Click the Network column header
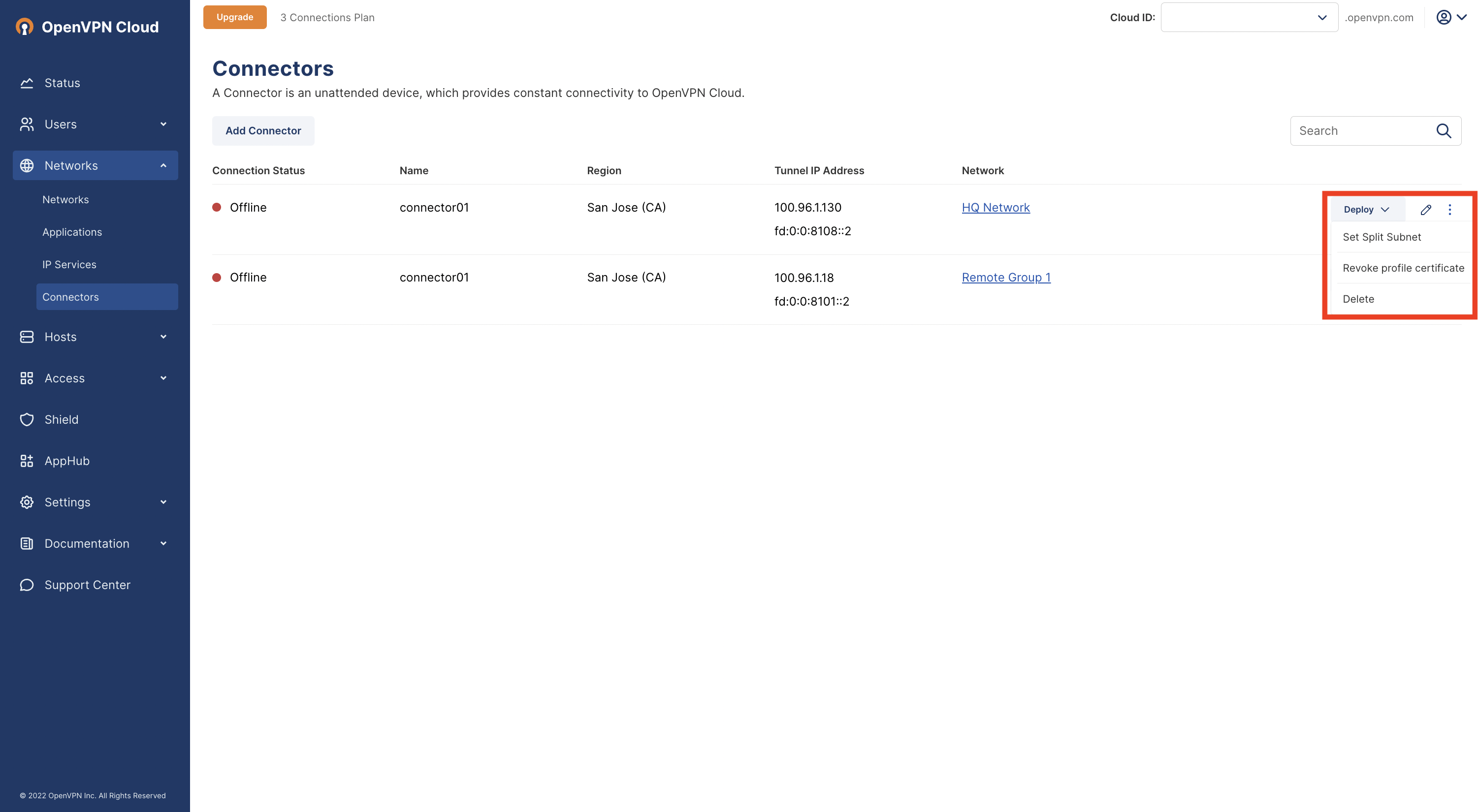Image resolution: width=1479 pixels, height=812 pixels. tap(982, 170)
